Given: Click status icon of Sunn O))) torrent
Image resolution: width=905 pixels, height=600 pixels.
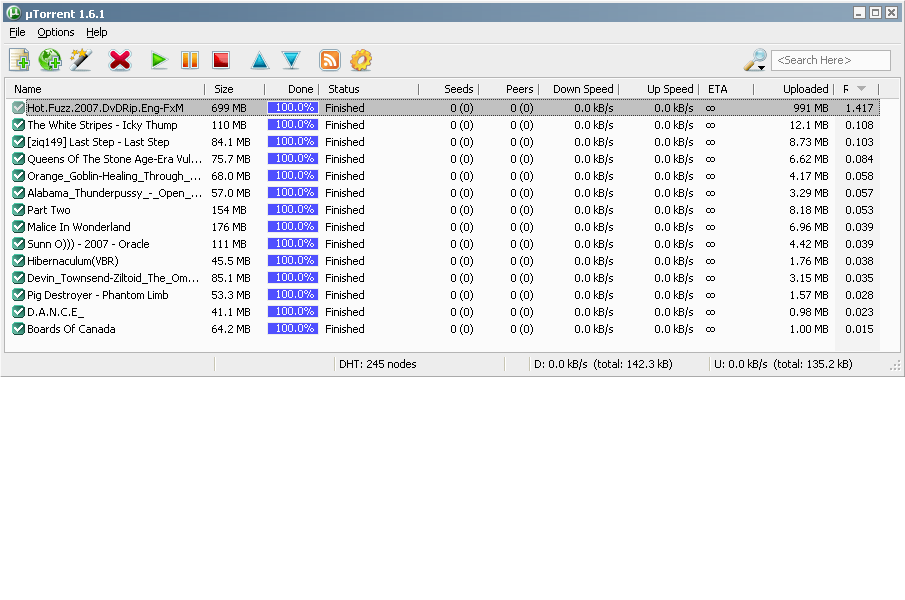Looking at the screenshot, I should pos(18,244).
